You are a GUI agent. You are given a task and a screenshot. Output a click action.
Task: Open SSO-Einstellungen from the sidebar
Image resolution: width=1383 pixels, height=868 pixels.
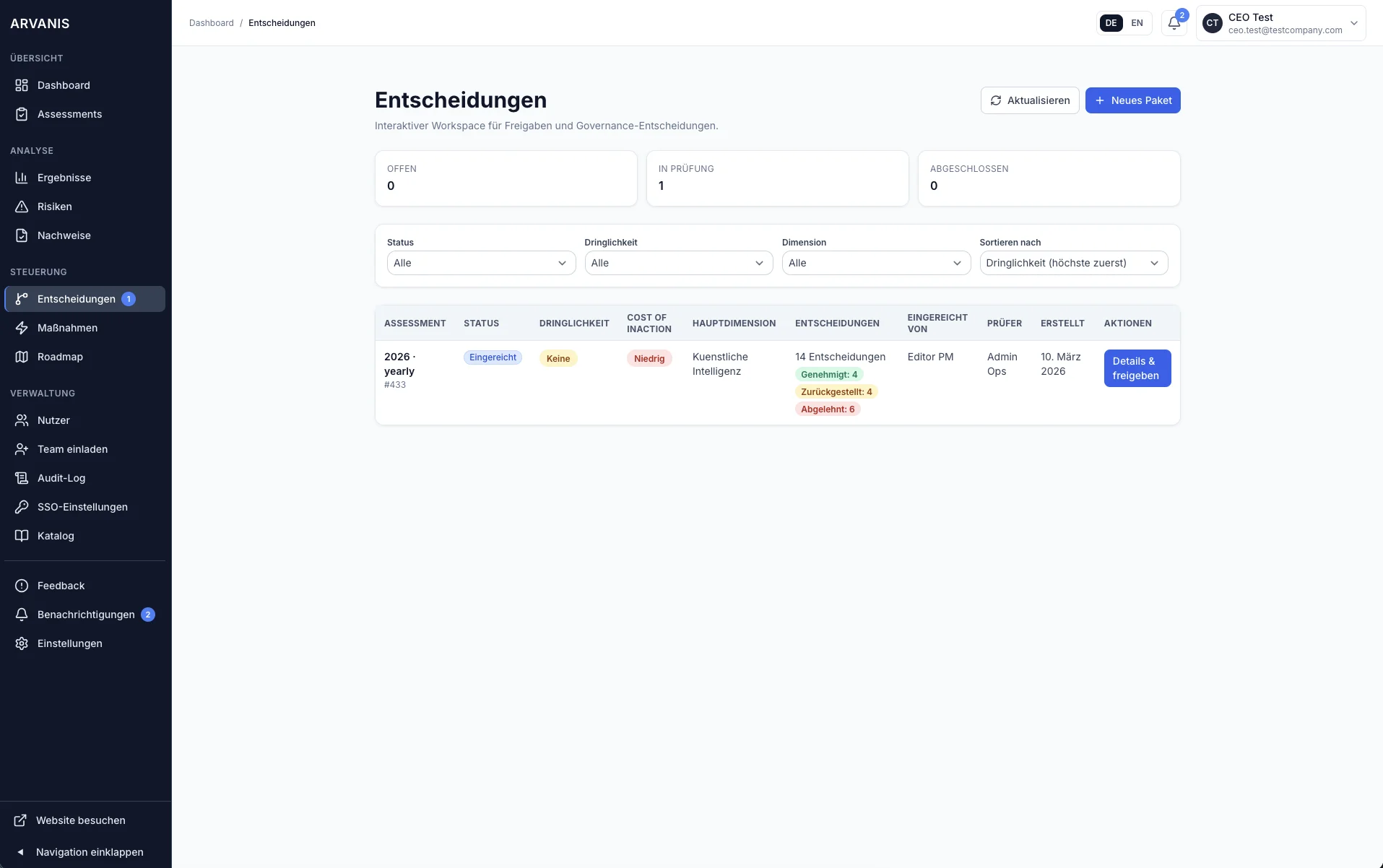click(x=82, y=506)
